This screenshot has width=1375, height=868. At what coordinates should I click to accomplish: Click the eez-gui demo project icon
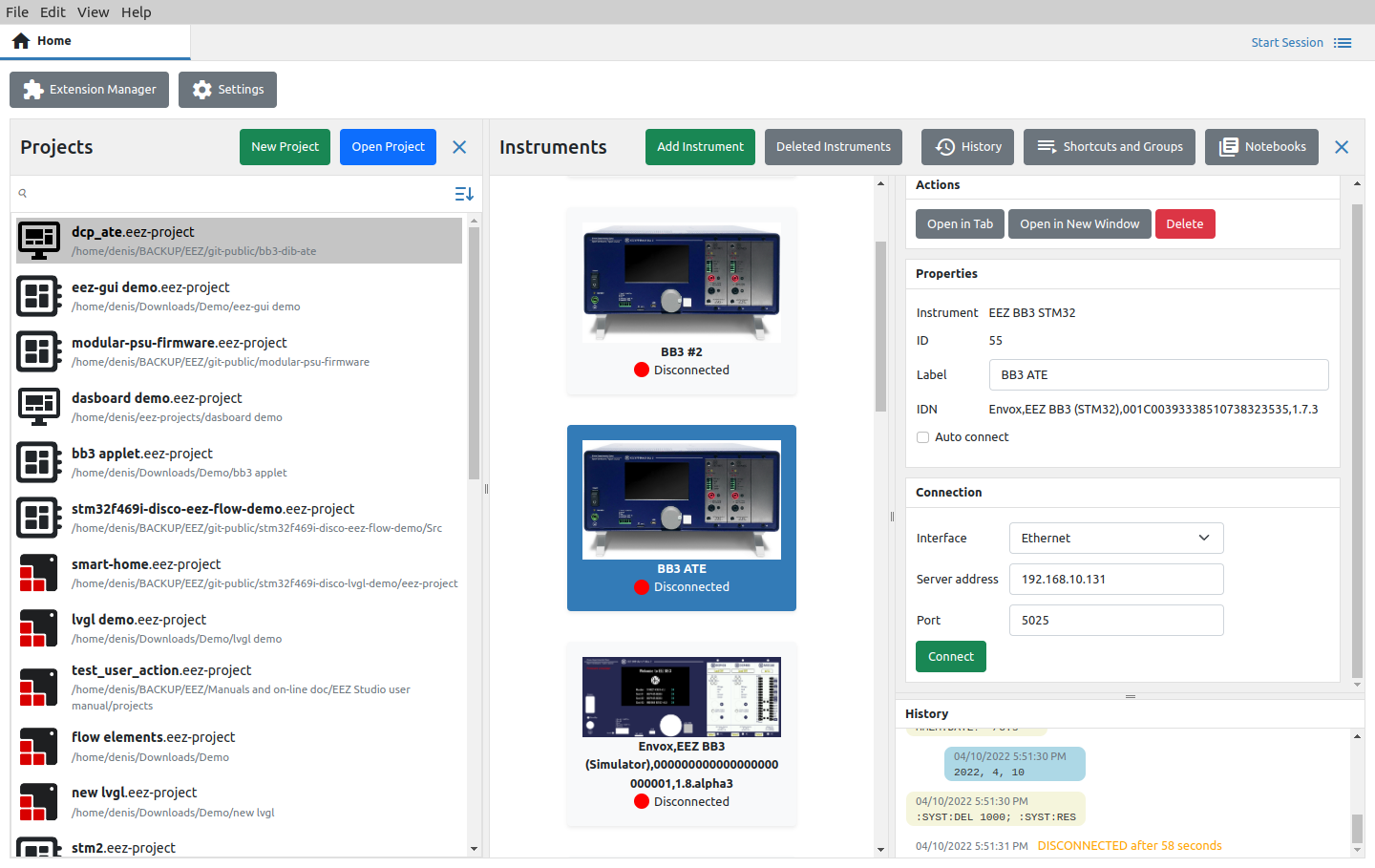[x=39, y=296]
